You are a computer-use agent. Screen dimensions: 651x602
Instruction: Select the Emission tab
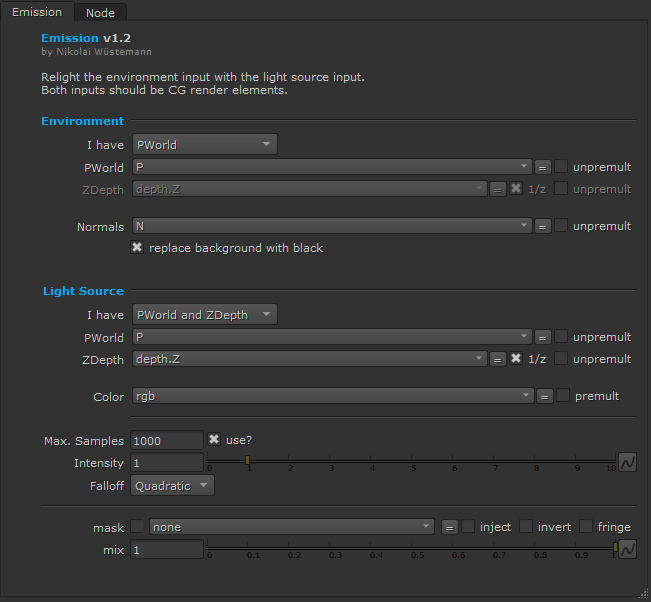(x=37, y=13)
